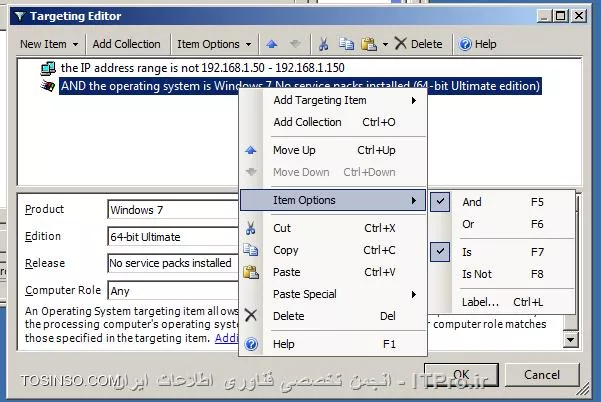
Task: Click the Computer Role field label
Action: [x=63, y=290]
